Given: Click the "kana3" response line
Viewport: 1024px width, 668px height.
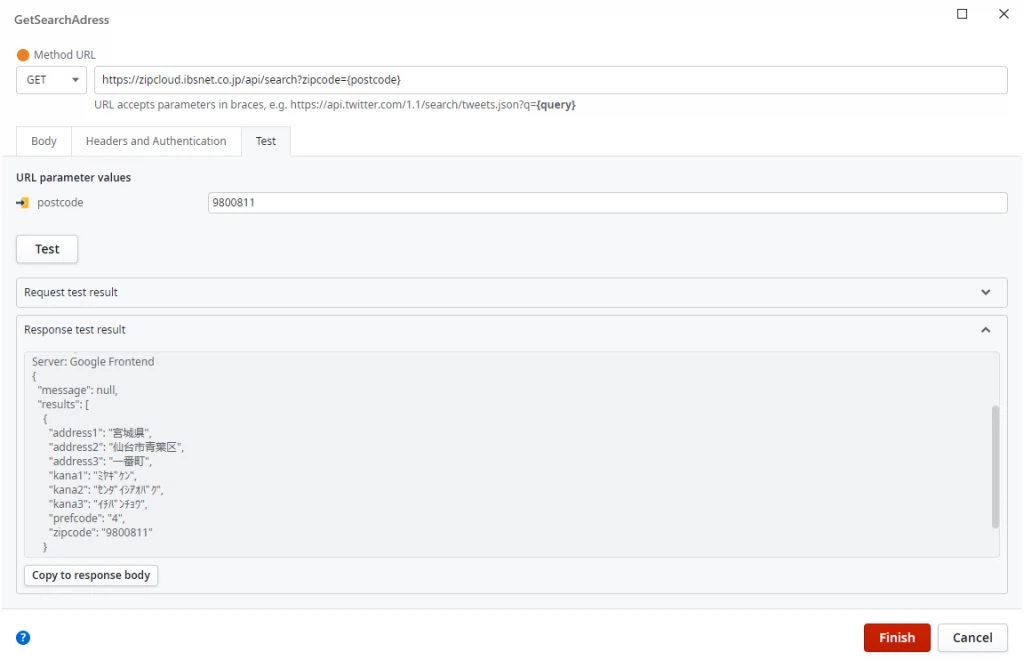Looking at the screenshot, I should 98,504.
